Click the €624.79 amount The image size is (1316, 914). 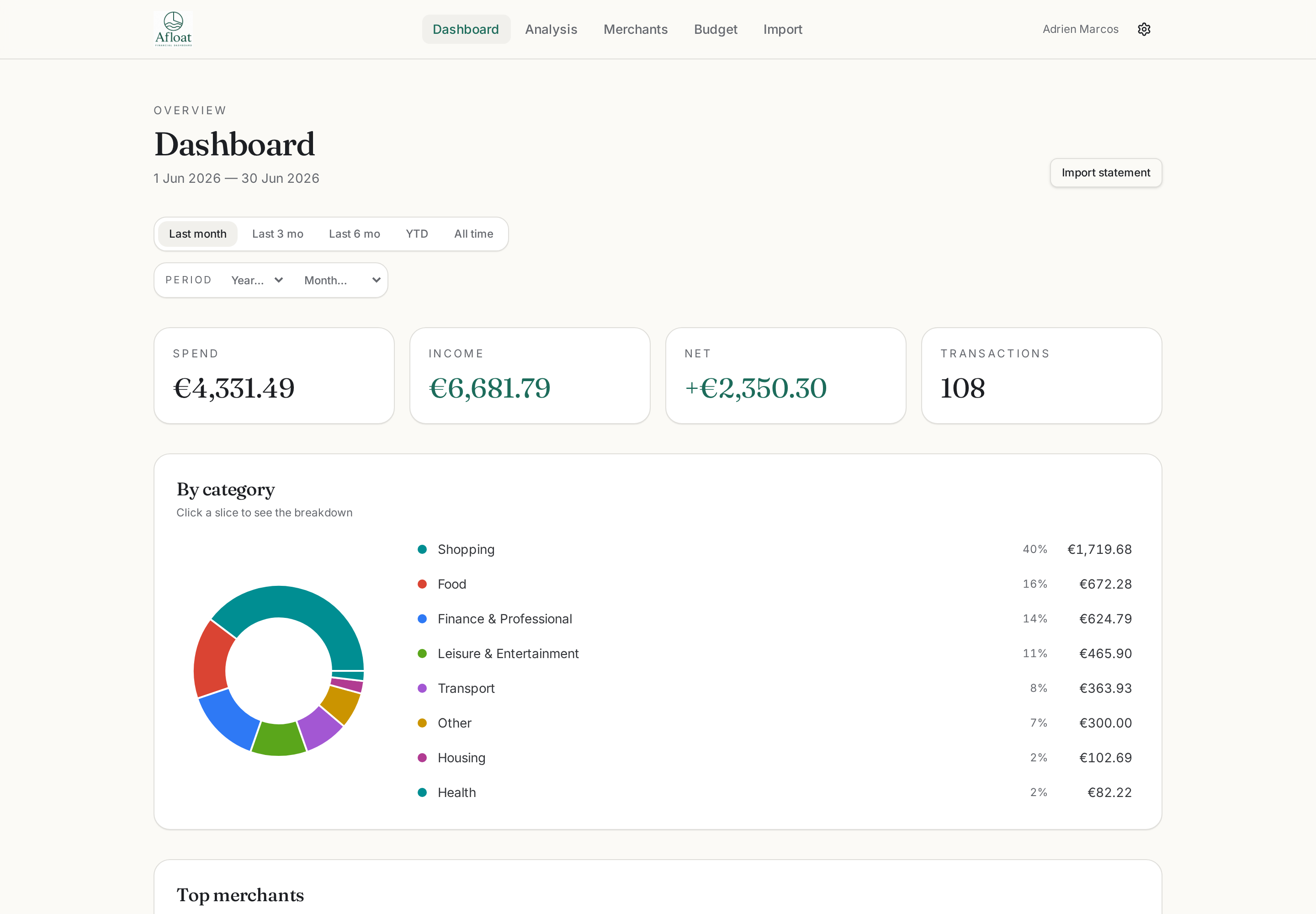(1105, 619)
